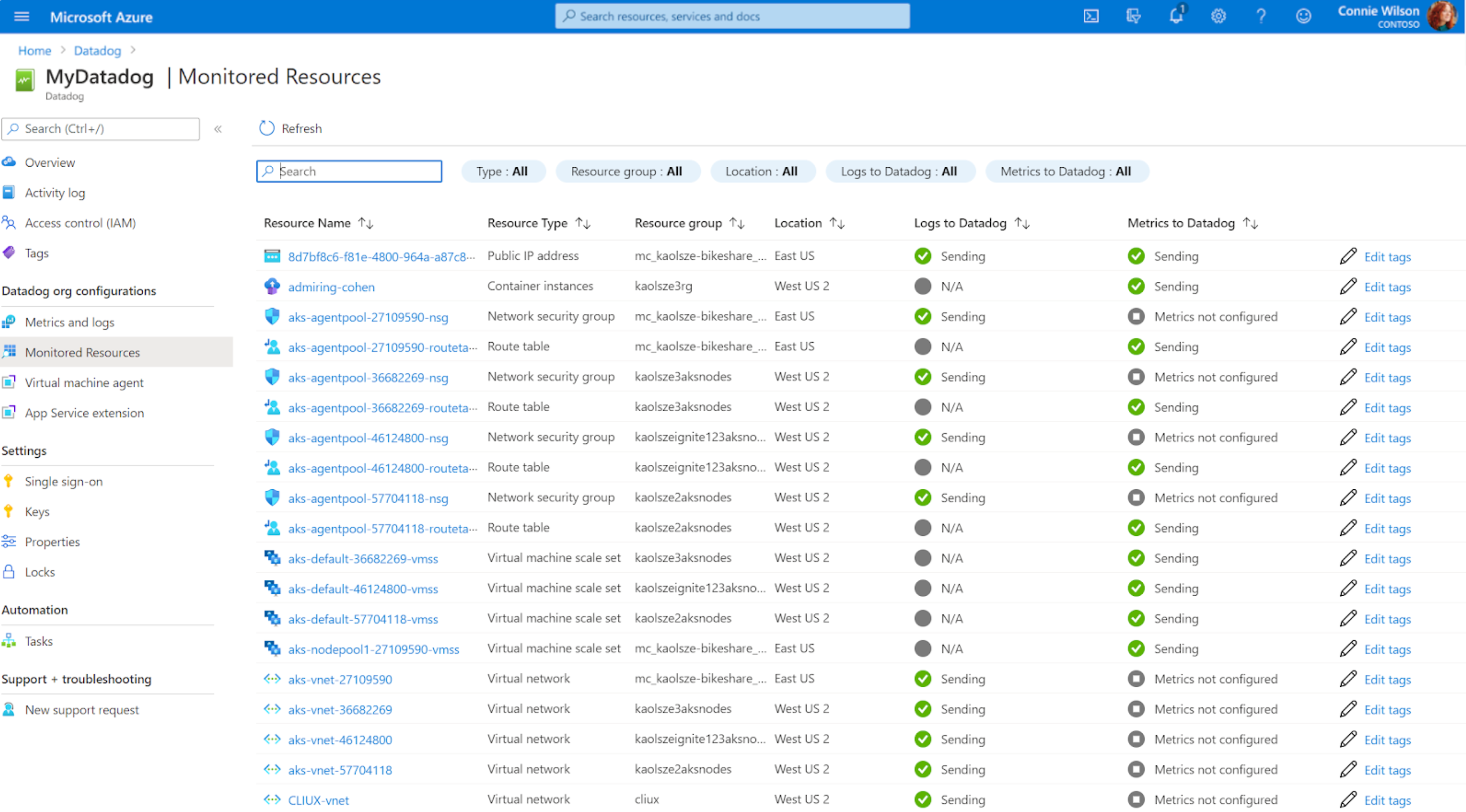1466x812 pixels.
Task: Select Metrics and logs in the sidebar
Action: (x=69, y=322)
